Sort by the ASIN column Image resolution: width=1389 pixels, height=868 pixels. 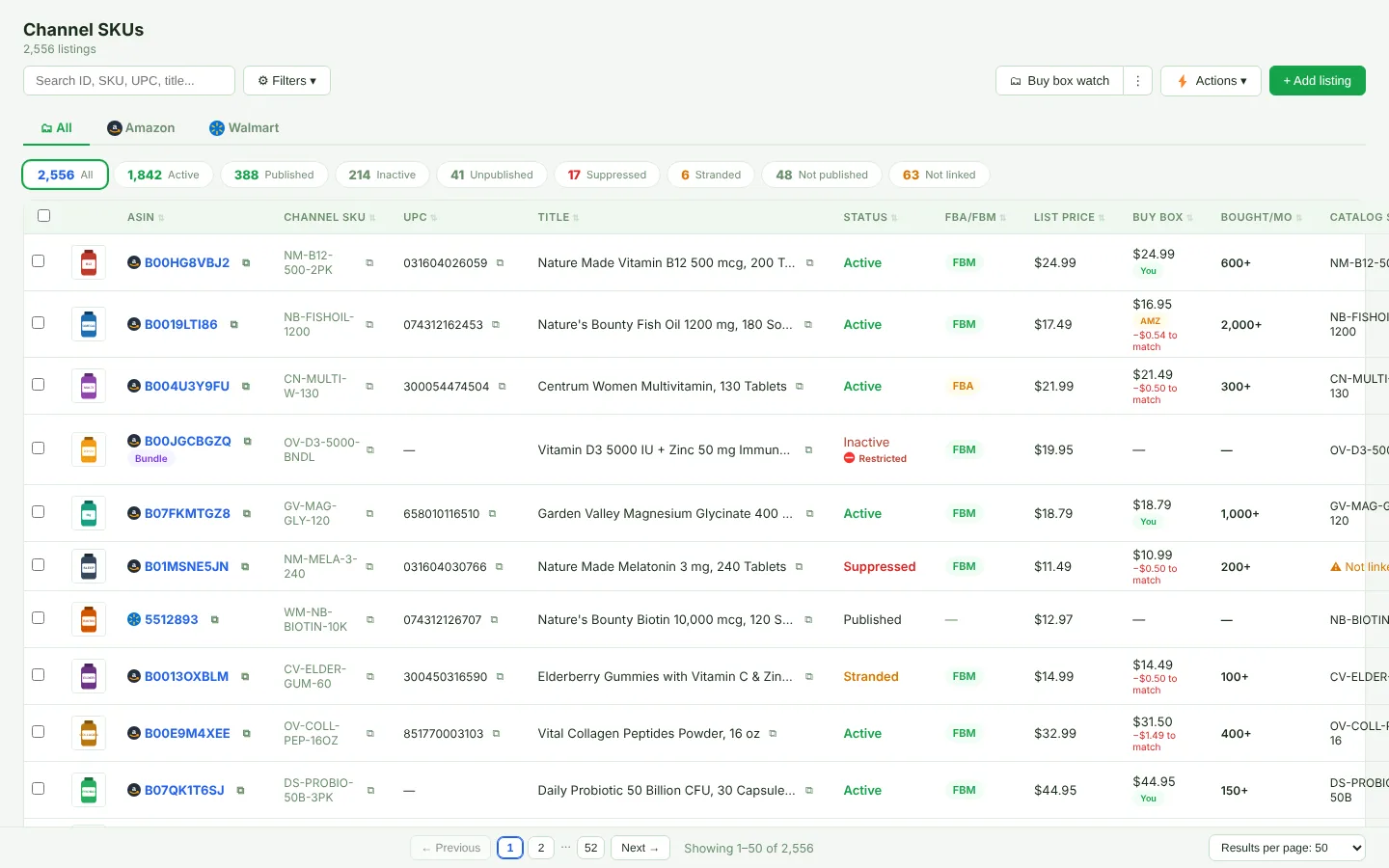click(146, 218)
